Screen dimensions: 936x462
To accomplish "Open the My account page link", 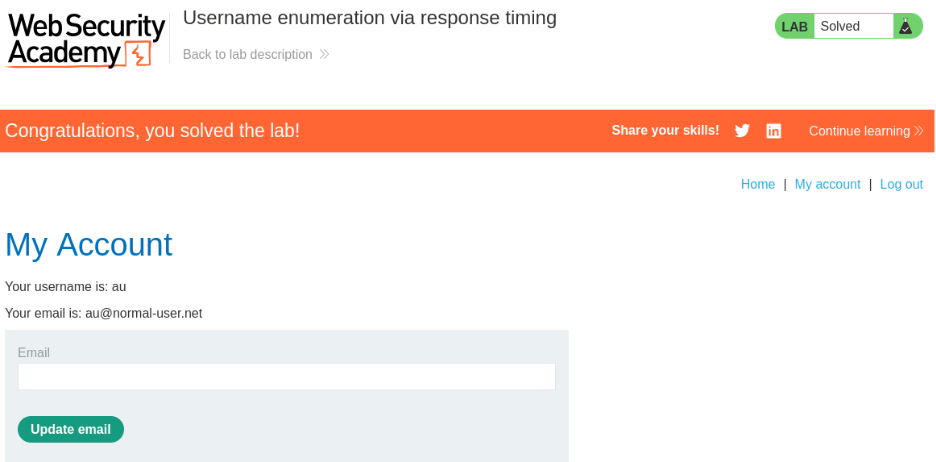I will [x=827, y=185].
